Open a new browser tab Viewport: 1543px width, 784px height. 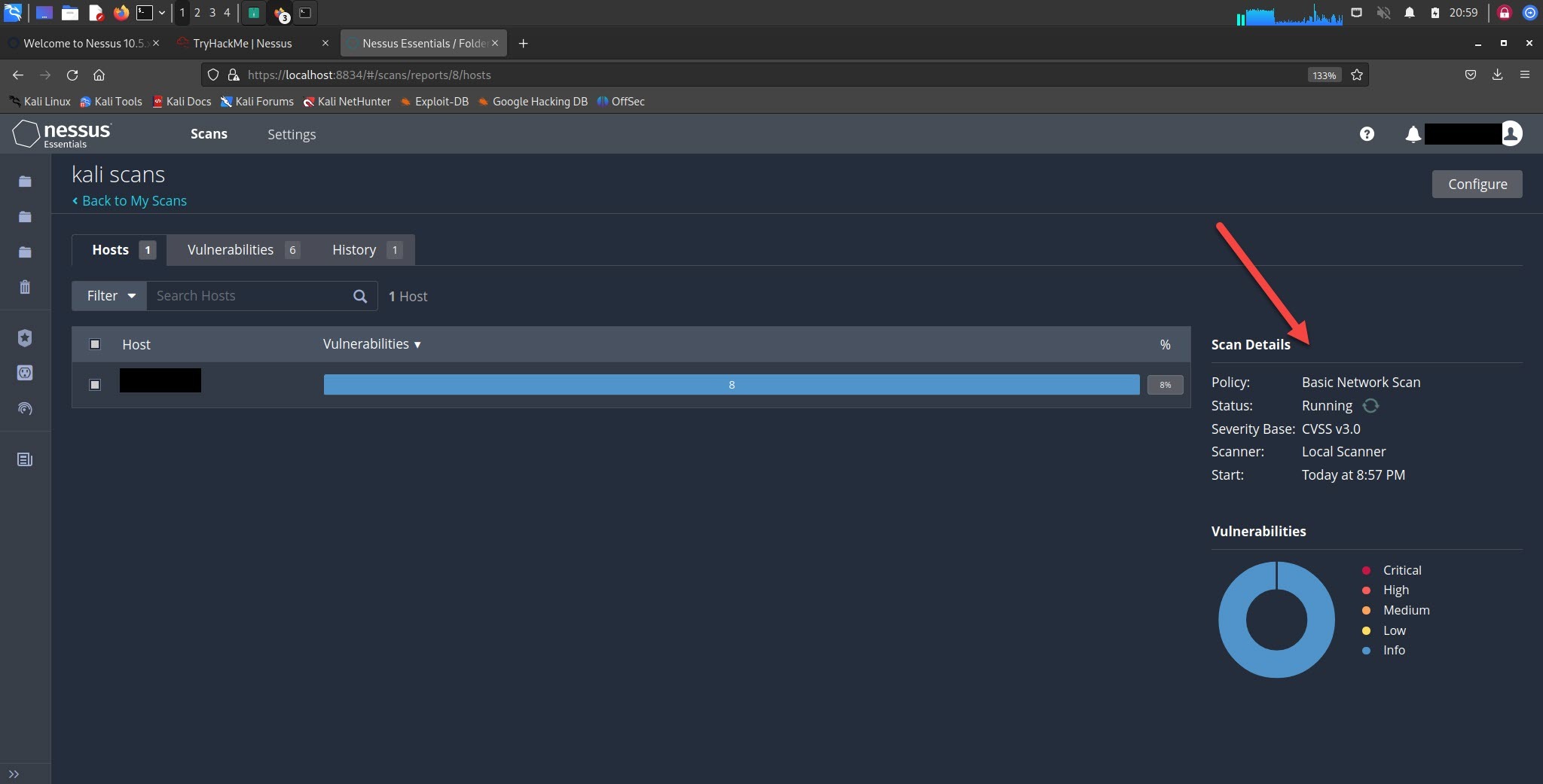(523, 43)
